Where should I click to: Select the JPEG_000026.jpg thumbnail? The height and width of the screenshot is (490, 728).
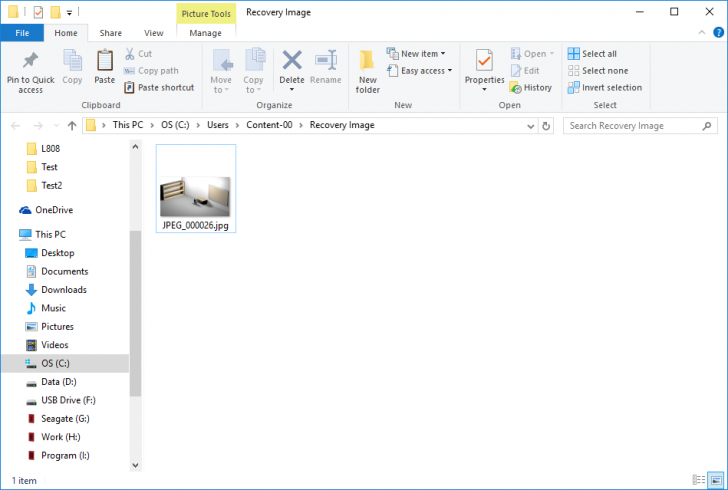[x=195, y=189]
